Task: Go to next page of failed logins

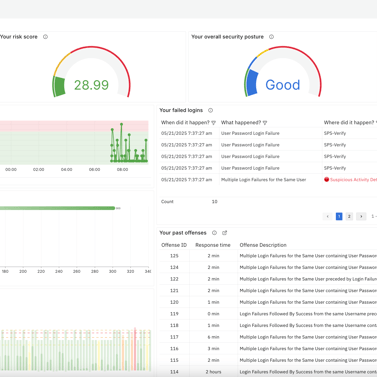Action: [x=361, y=217]
